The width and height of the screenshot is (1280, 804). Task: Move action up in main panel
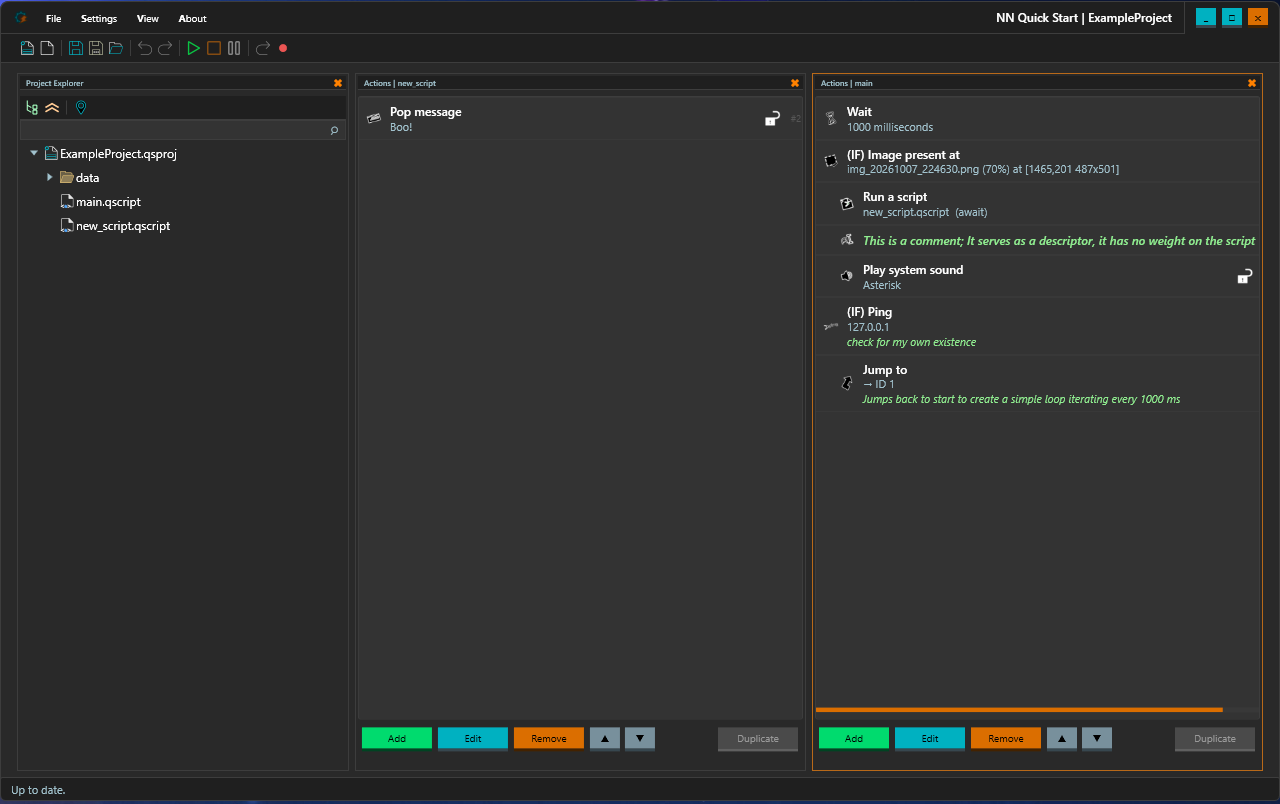1062,738
